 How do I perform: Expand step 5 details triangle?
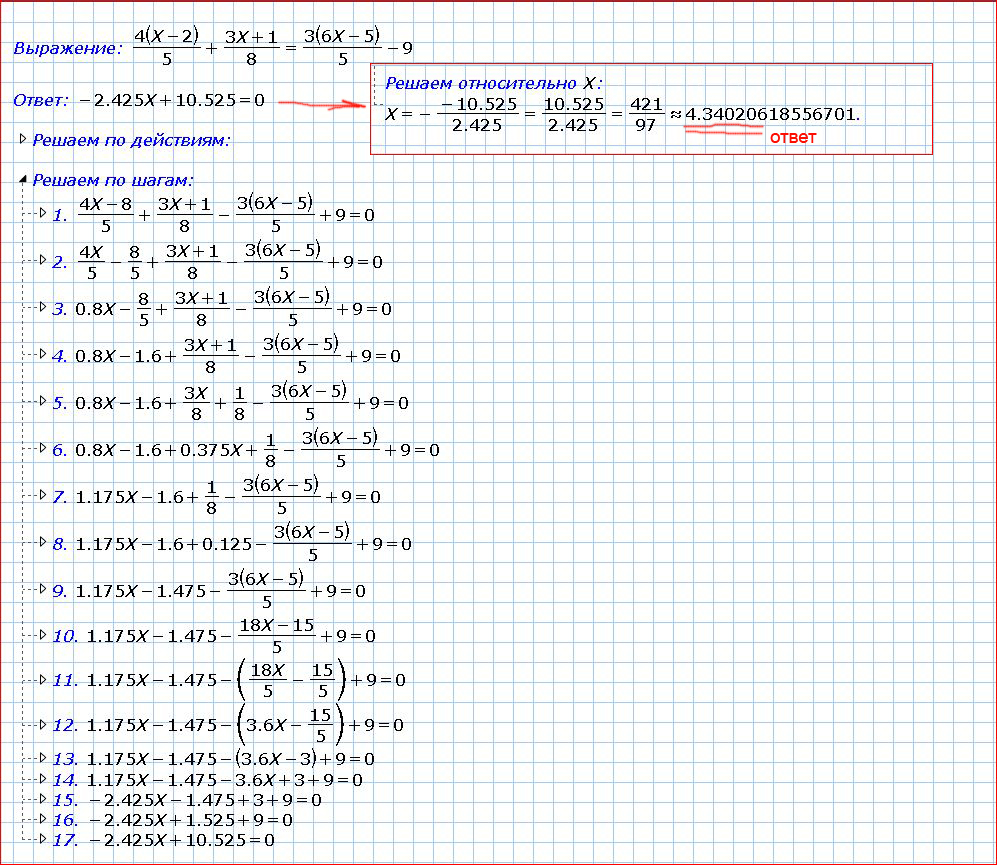pos(43,401)
